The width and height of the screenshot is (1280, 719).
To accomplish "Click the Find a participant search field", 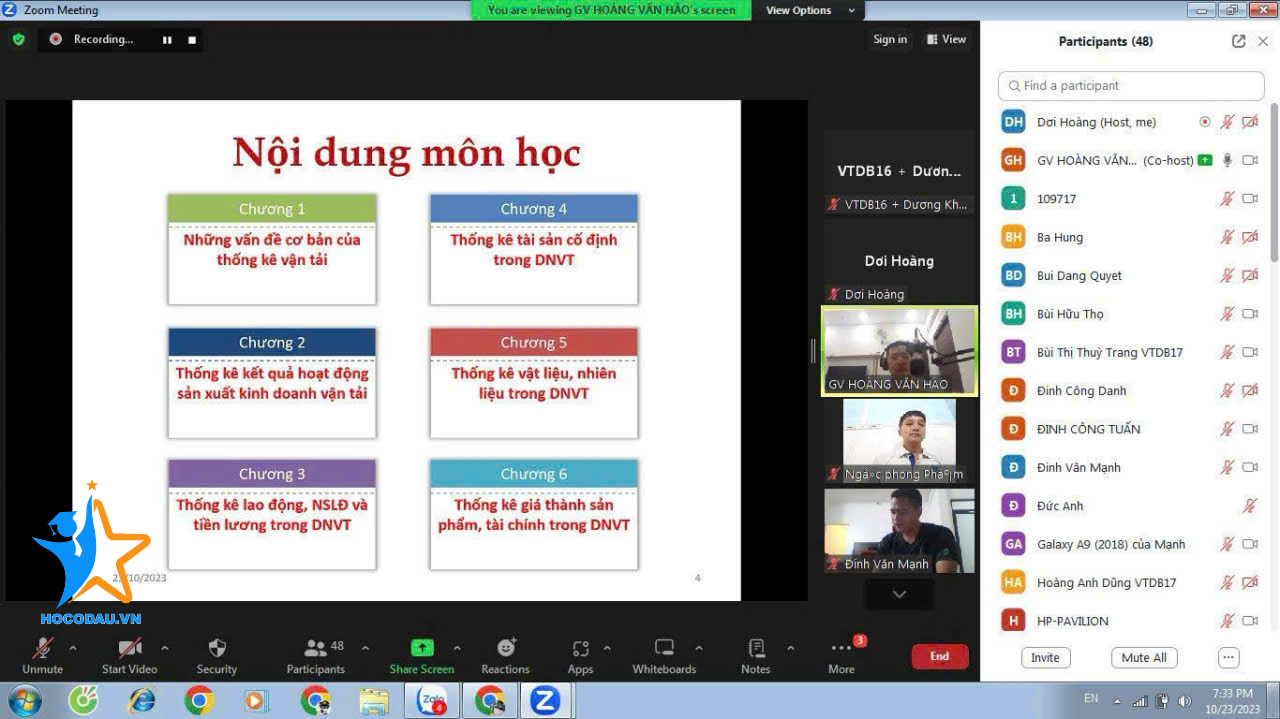I will (1131, 86).
